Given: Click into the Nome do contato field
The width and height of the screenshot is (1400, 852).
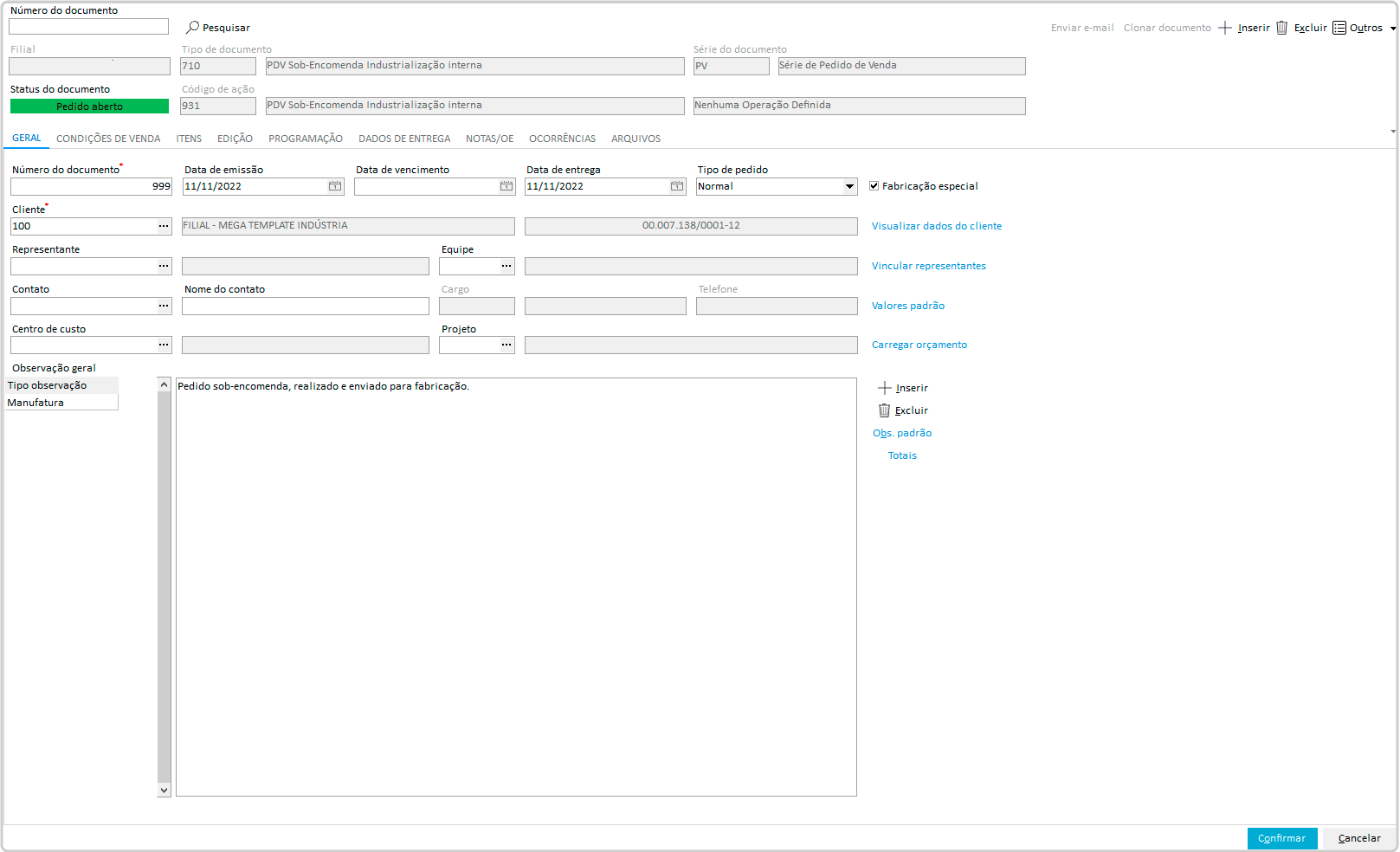Looking at the screenshot, I should [305, 306].
